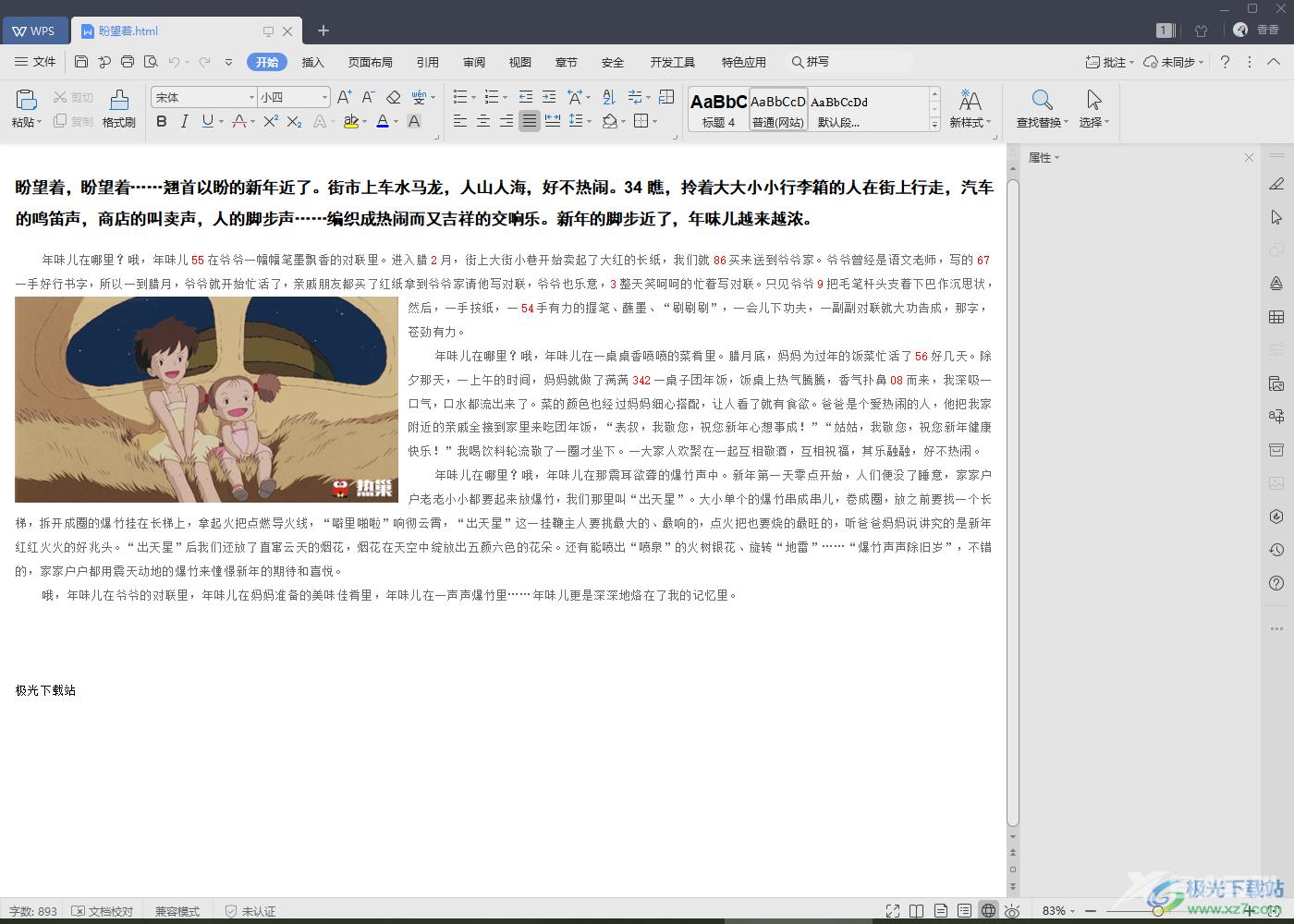Sort text with the A-Z sort icon

(x=609, y=97)
